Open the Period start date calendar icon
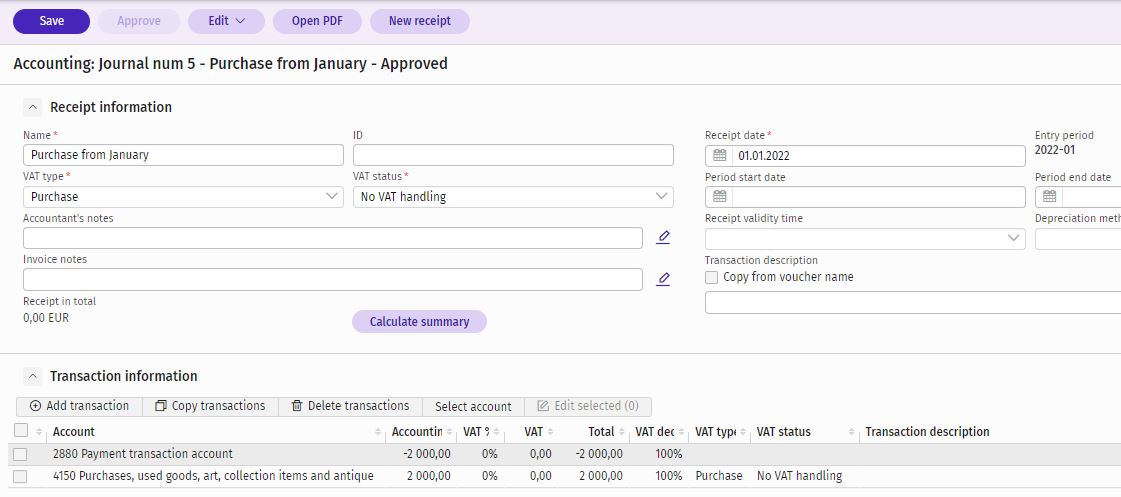The image size is (1121, 497). tap(719, 197)
